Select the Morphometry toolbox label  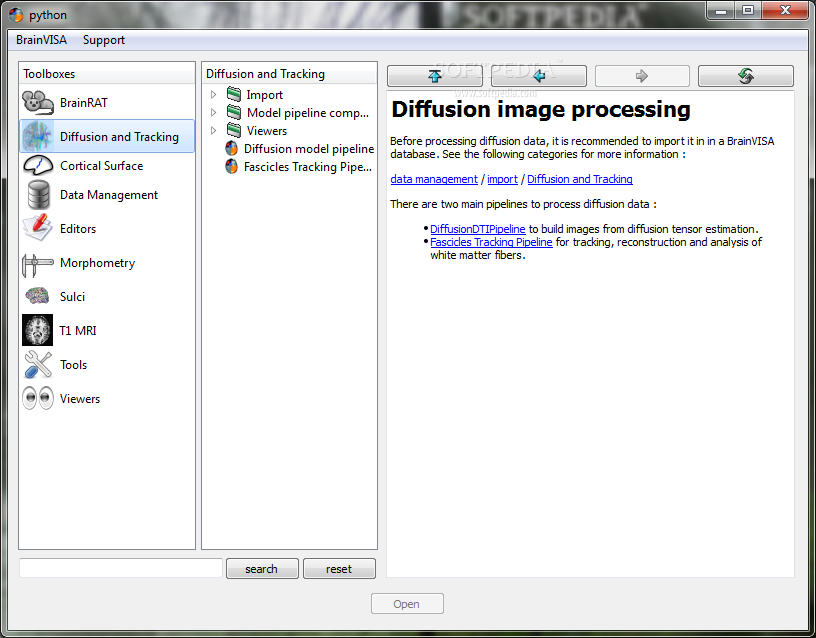point(97,263)
